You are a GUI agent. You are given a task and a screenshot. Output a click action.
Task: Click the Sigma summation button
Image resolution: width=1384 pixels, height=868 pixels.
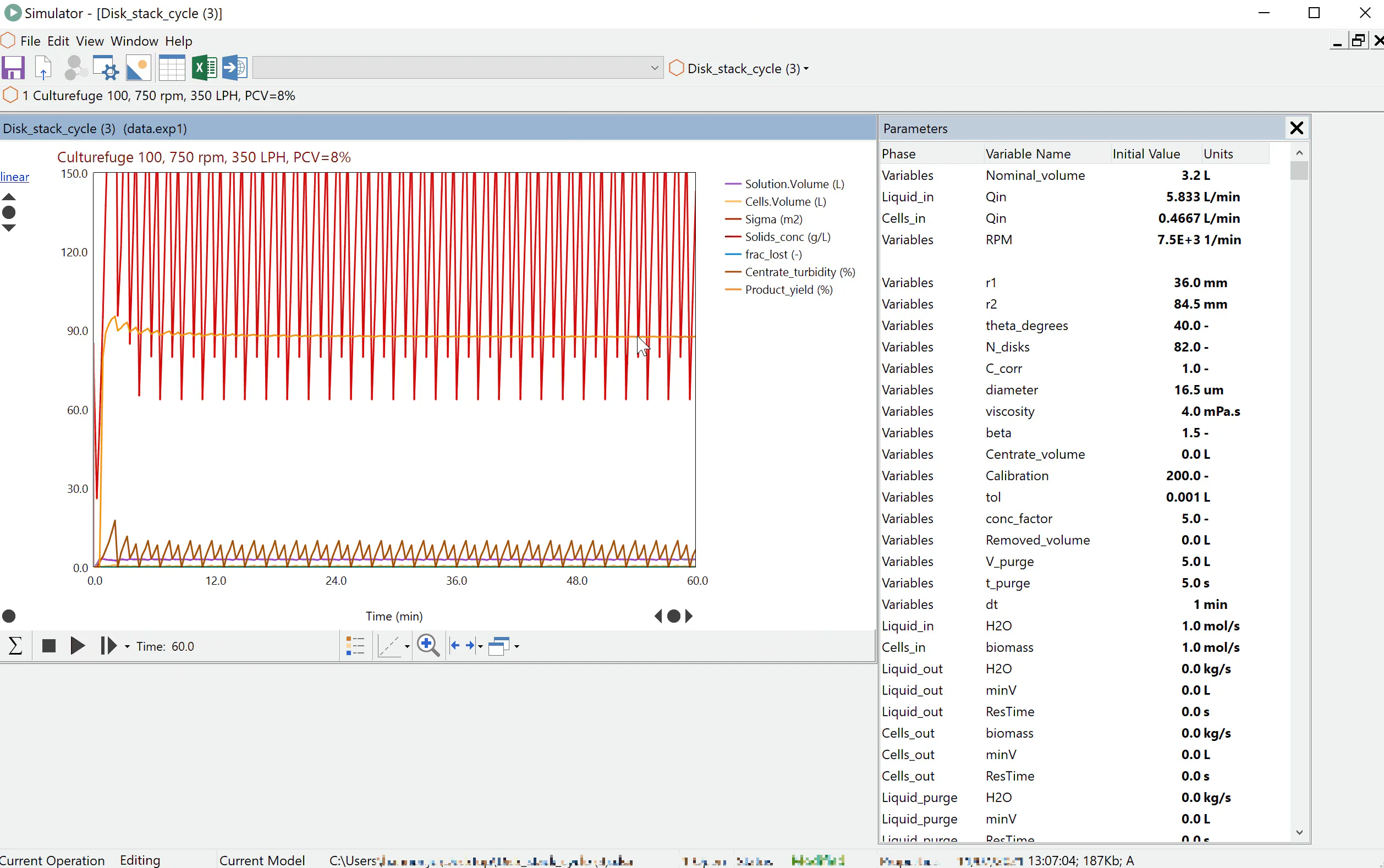(x=15, y=646)
